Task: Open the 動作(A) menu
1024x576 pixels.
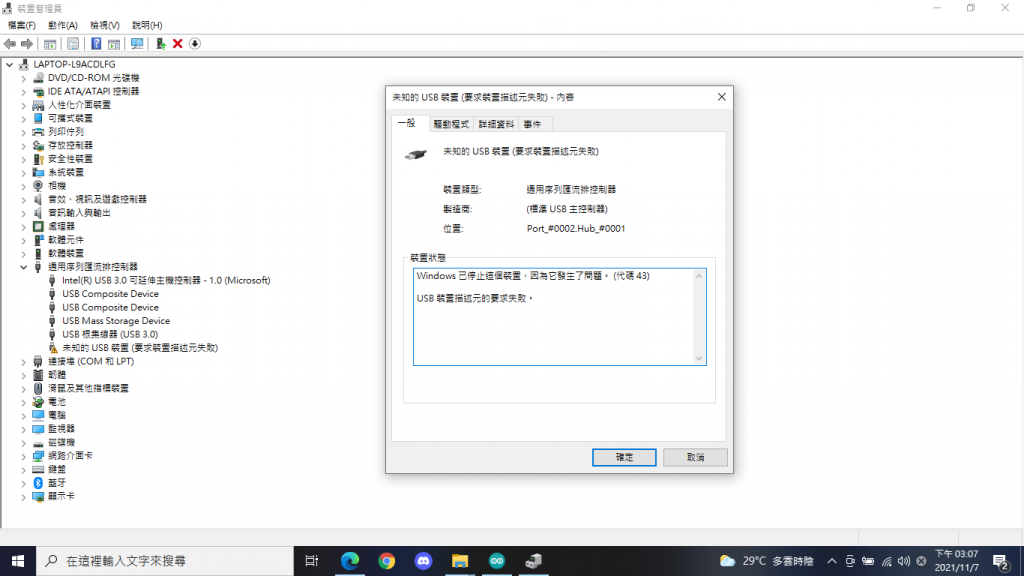Action: click(x=63, y=25)
